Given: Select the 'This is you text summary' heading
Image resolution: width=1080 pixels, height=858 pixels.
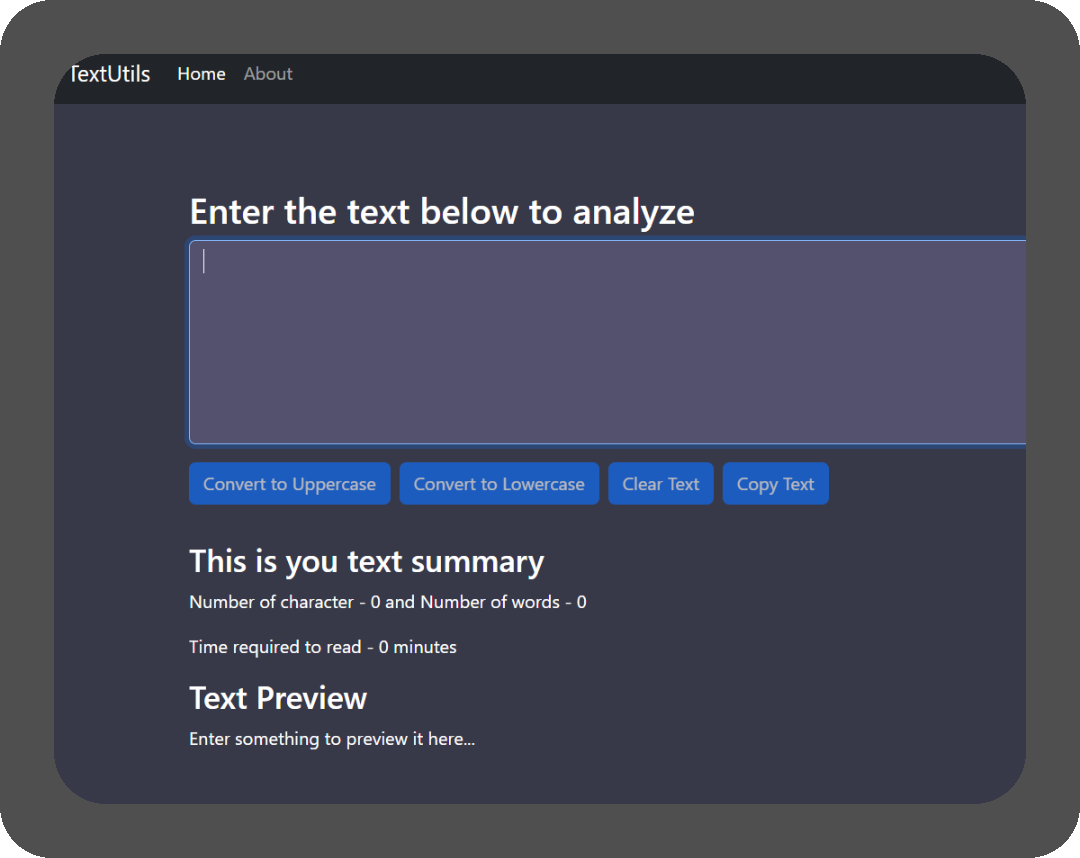Looking at the screenshot, I should 366,561.
